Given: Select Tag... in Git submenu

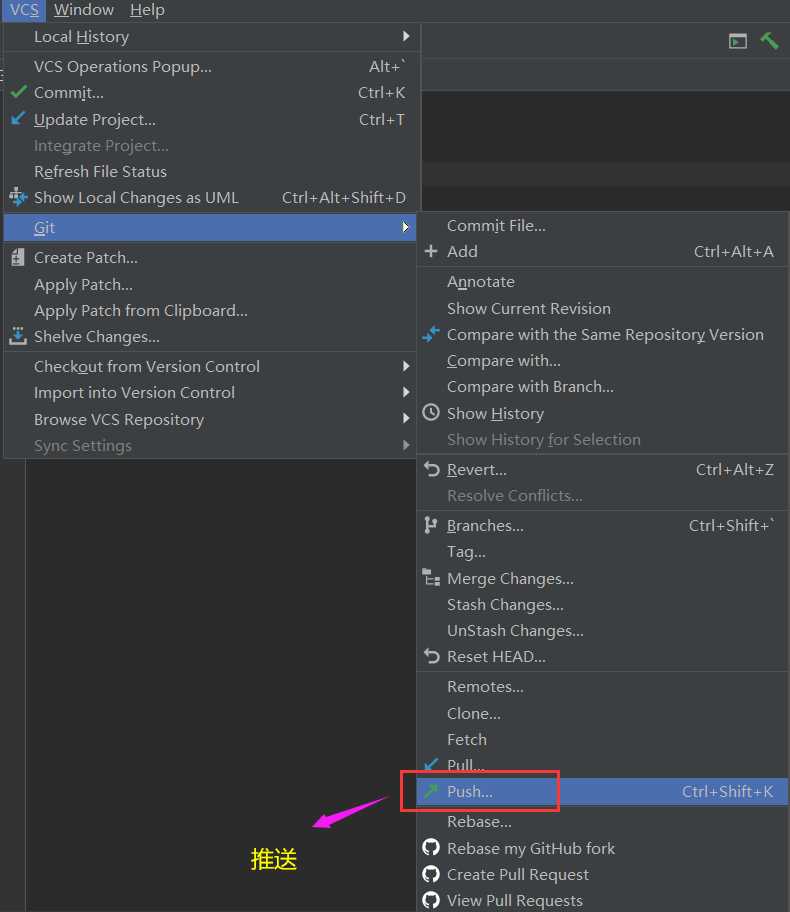Looking at the screenshot, I should coord(603,551).
